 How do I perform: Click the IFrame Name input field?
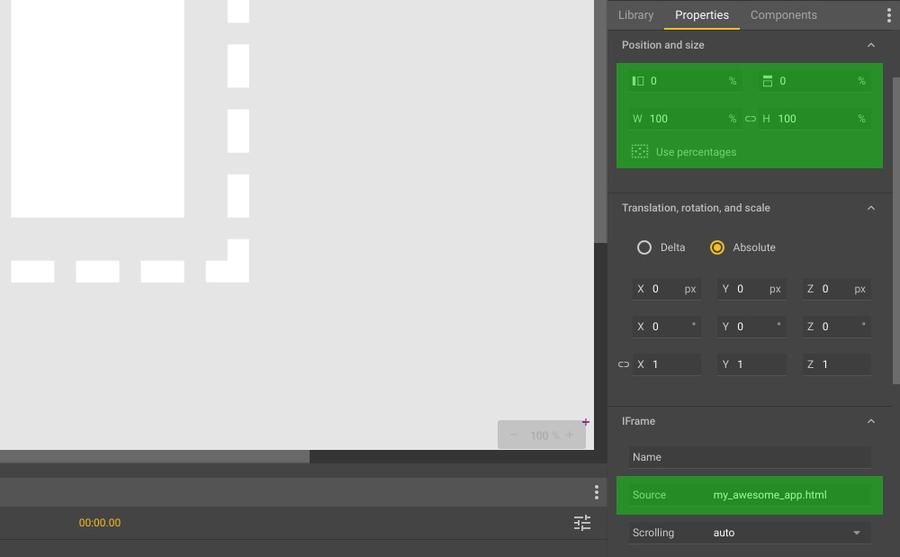pos(750,457)
